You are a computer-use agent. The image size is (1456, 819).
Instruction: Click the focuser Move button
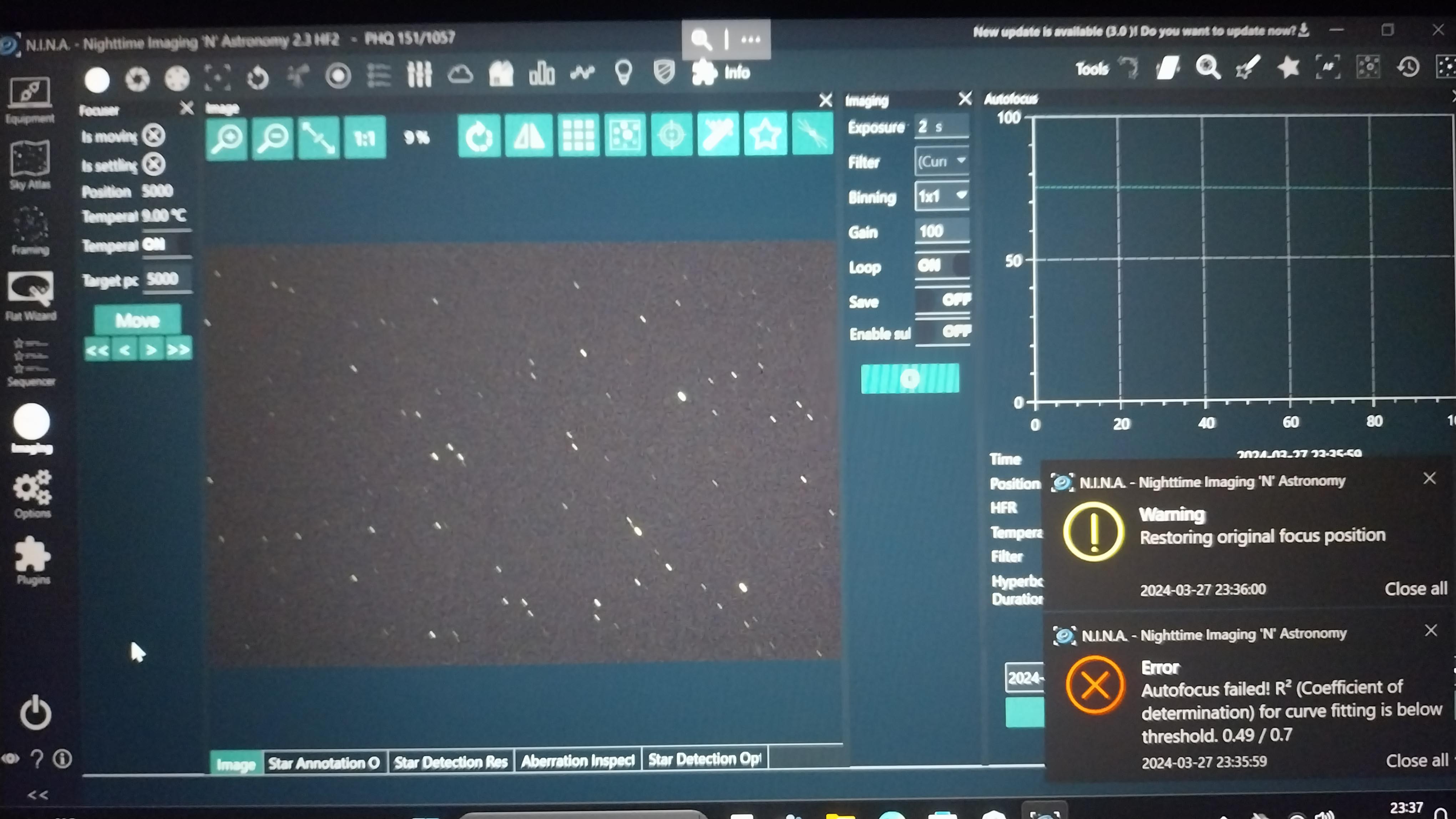(x=137, y=320)
